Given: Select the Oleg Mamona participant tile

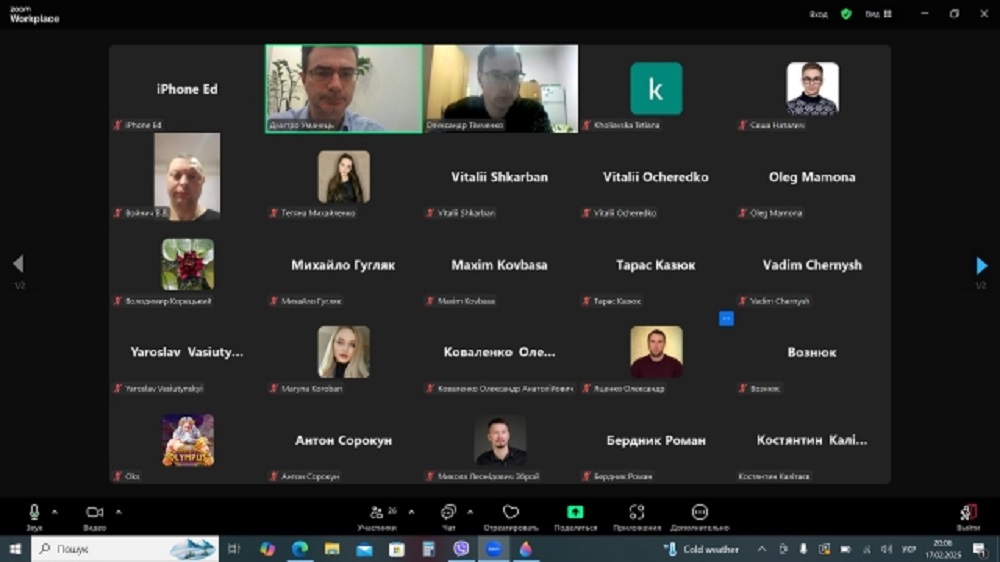Looking at the screenshot, I should point(812,177).
